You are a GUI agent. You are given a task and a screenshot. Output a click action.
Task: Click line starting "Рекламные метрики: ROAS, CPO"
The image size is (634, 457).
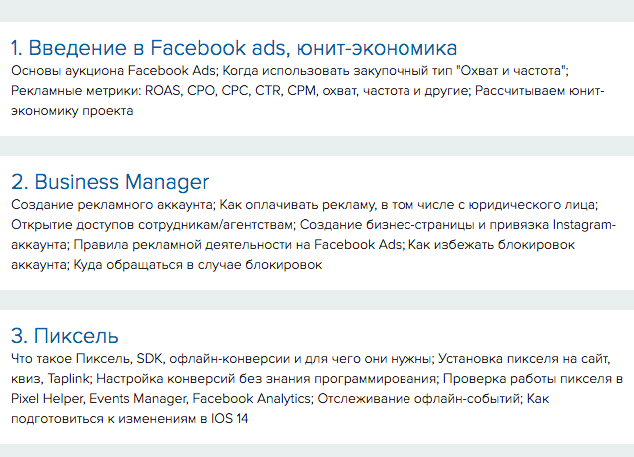point(308,91)
